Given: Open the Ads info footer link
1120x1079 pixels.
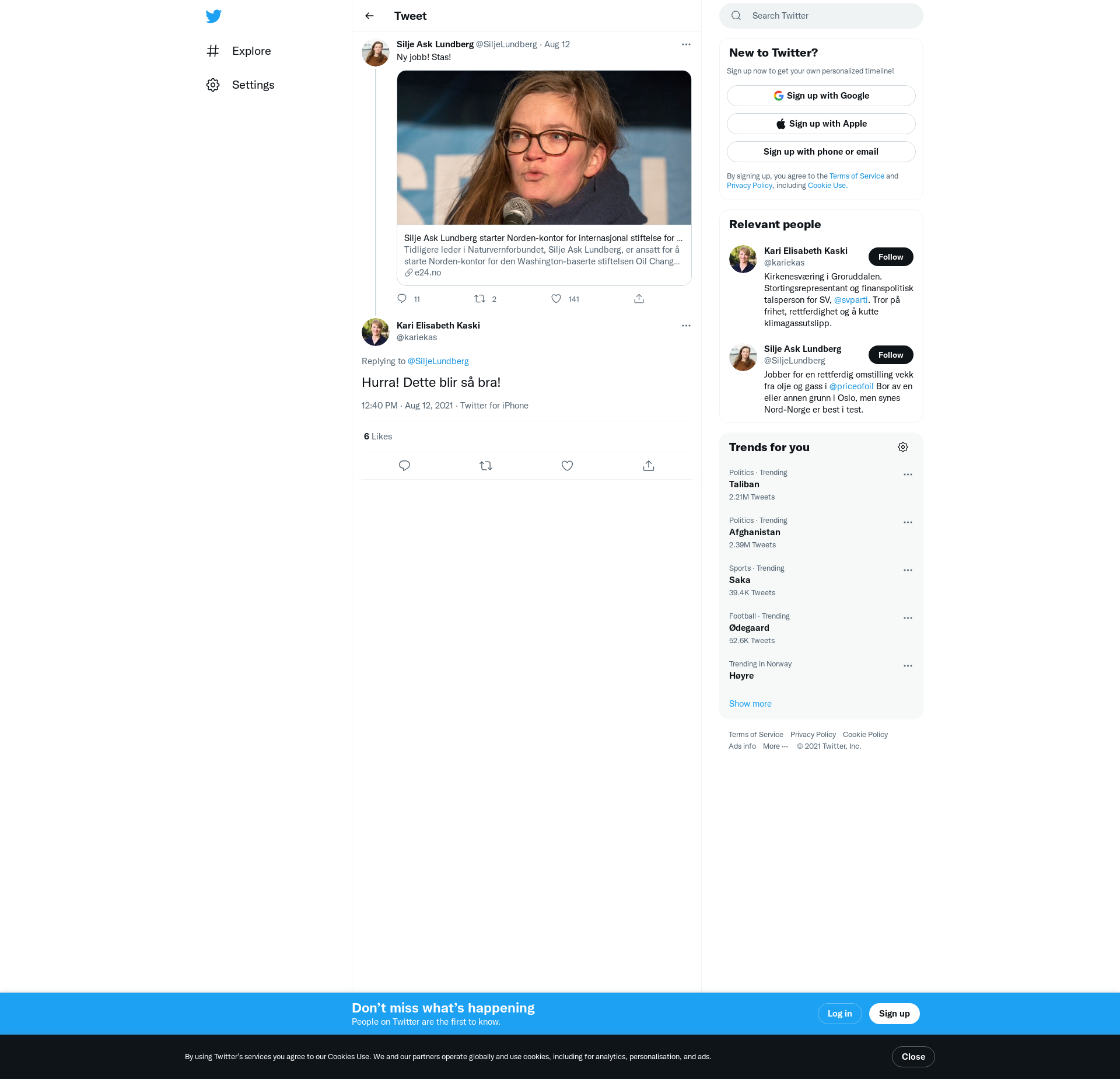Looking at the screenshot, I should coord(742,746).
